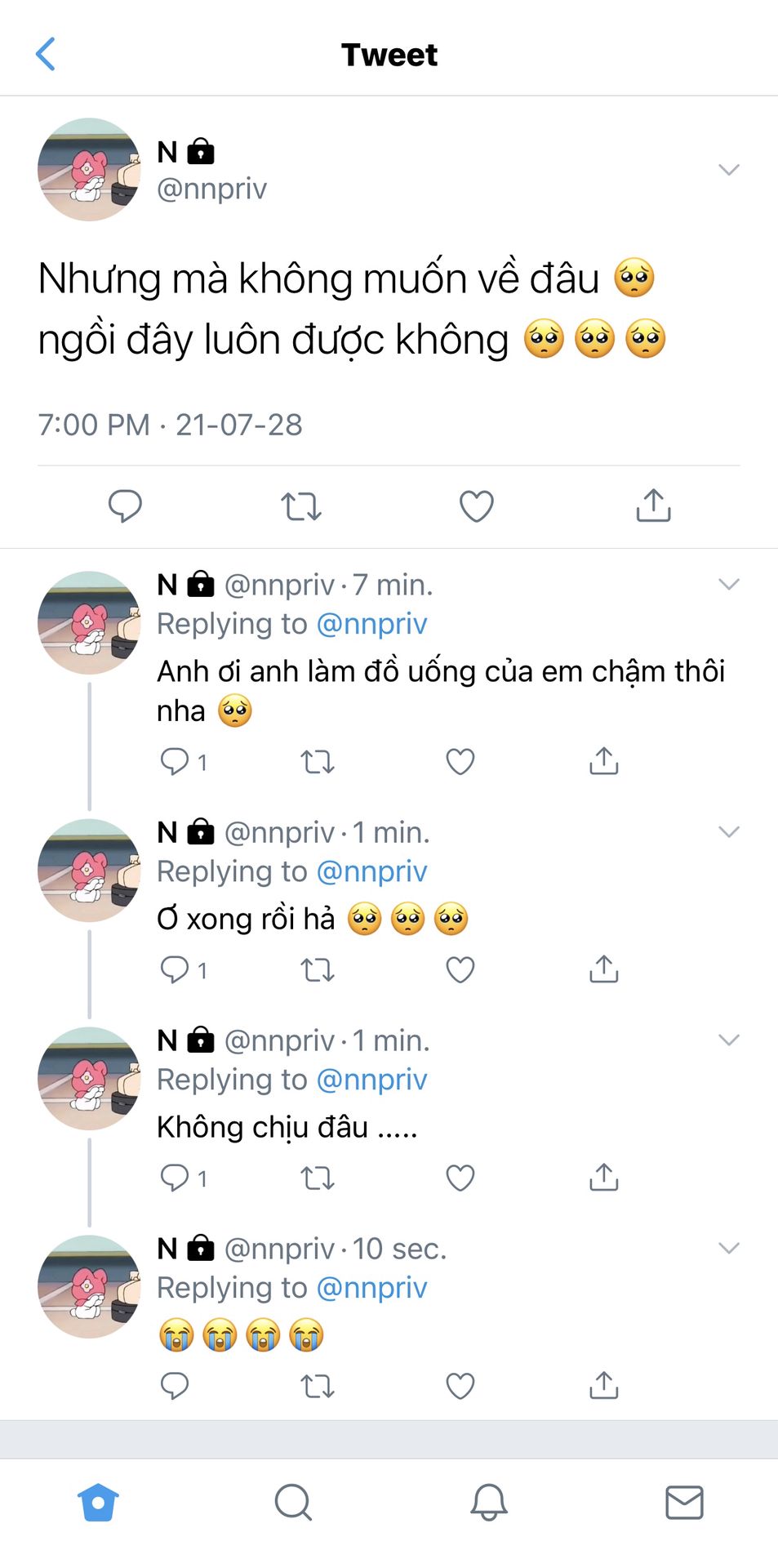Tap the main tweet profile avatar
The image size is (778, 1568).
coord(89,170)
